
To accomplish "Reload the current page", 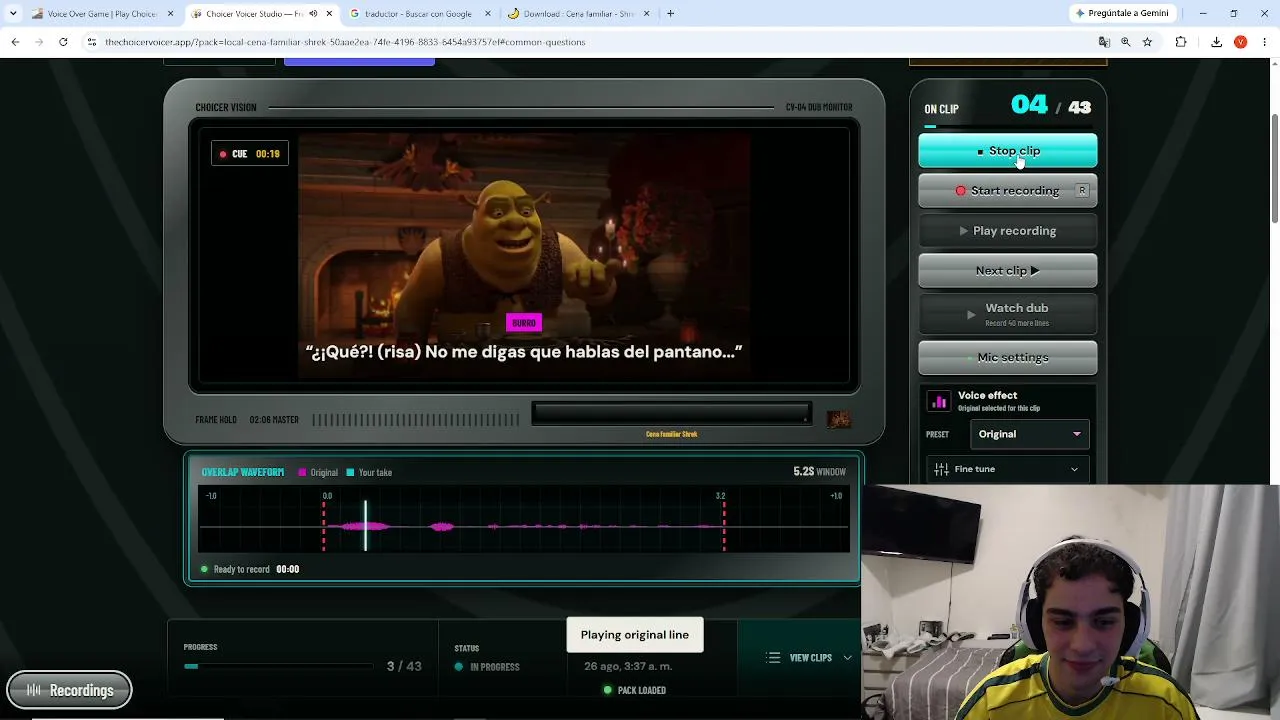I will pyautogui.click(x=63, y=42).
